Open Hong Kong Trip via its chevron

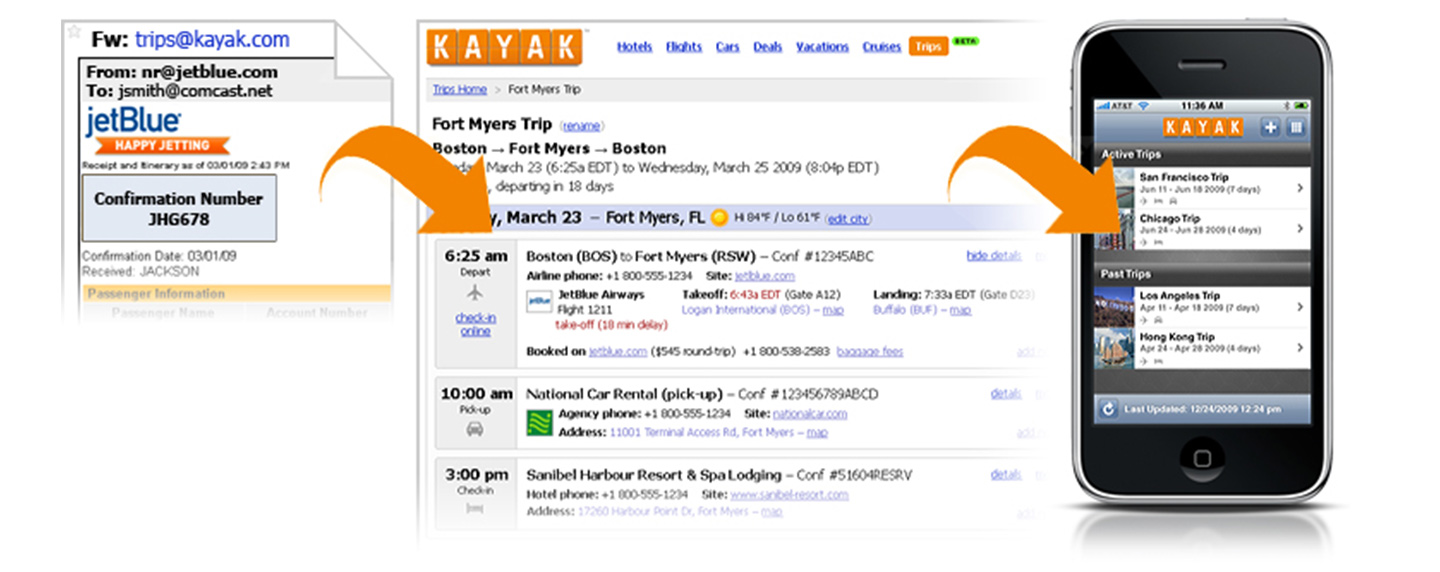pyautogui.click(x=1299, y=347)
